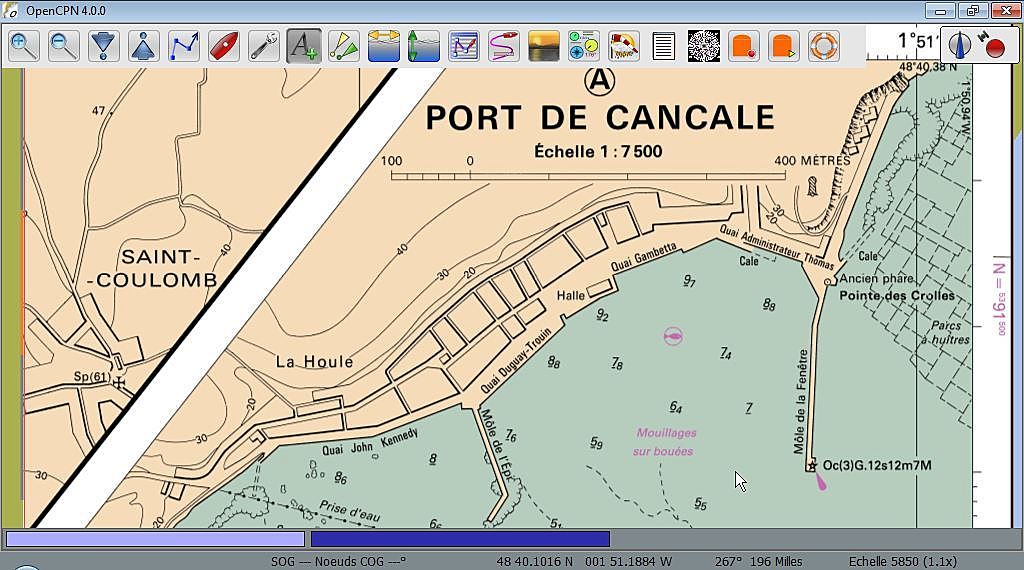Click the Sp(61) church spire symbol
The image size is (1024, 570).
tap(118, 382)
